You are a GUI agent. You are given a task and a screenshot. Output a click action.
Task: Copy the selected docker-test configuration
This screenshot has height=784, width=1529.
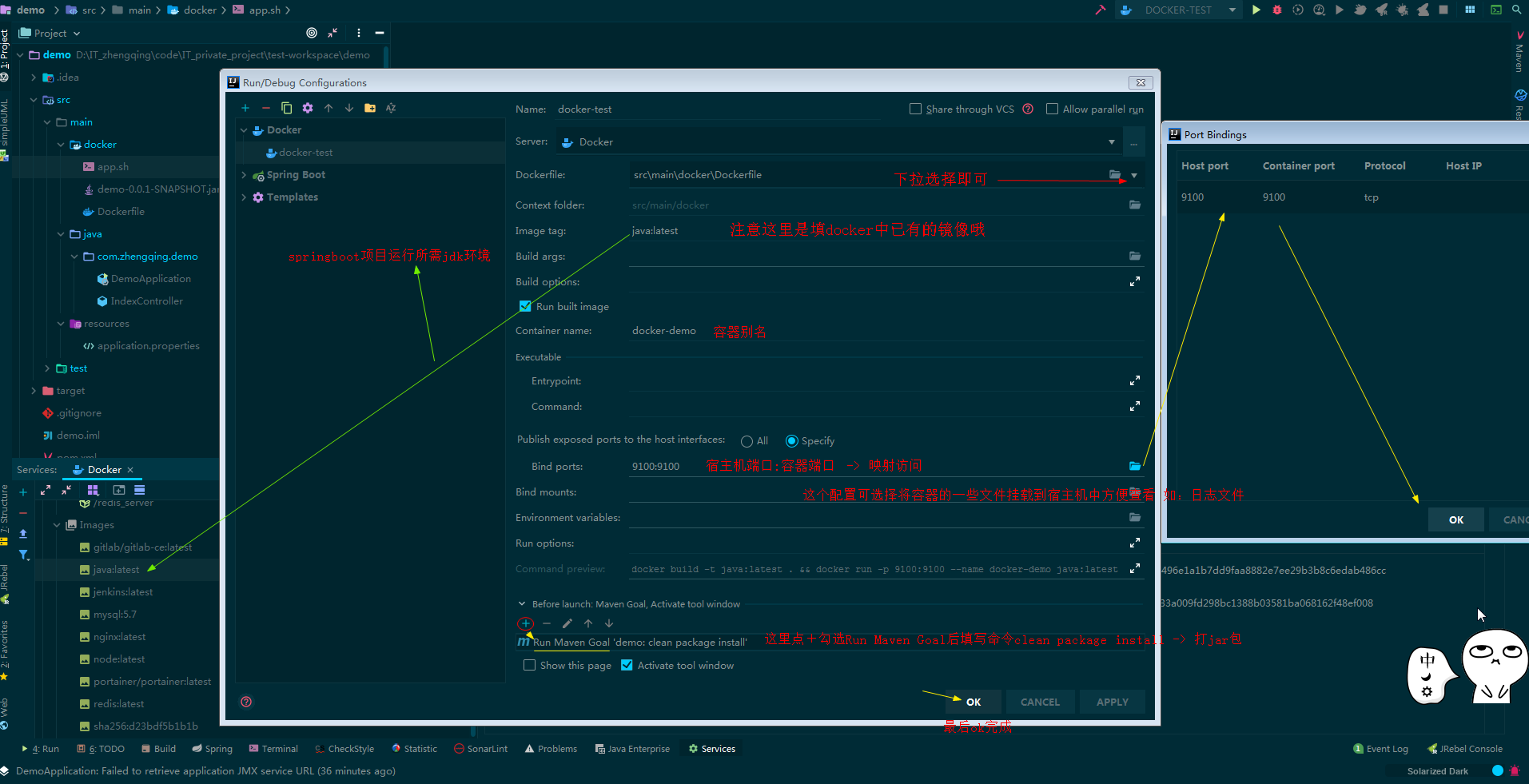coord(287,108)
